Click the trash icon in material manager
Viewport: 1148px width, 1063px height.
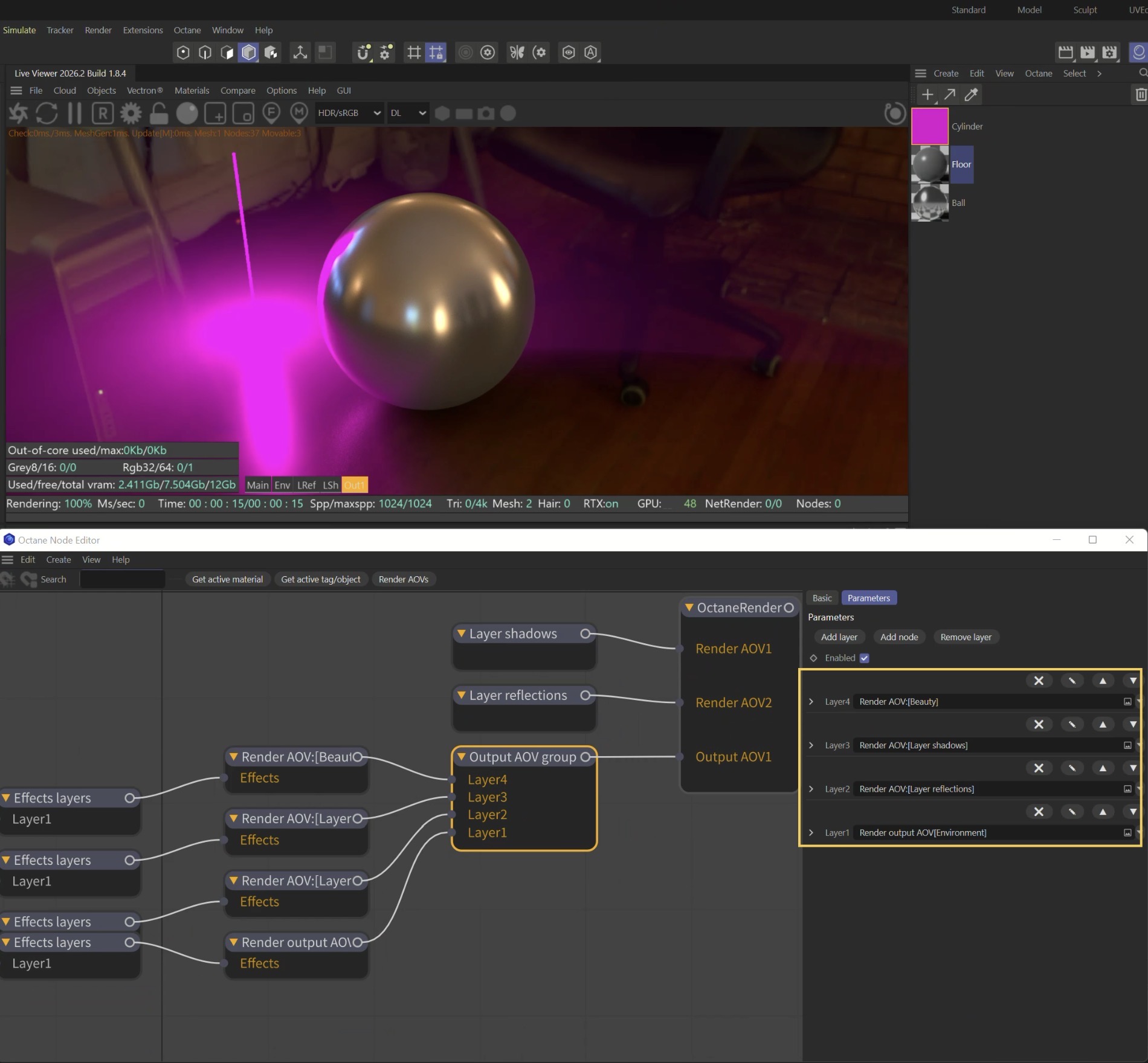pos(1140,94)
